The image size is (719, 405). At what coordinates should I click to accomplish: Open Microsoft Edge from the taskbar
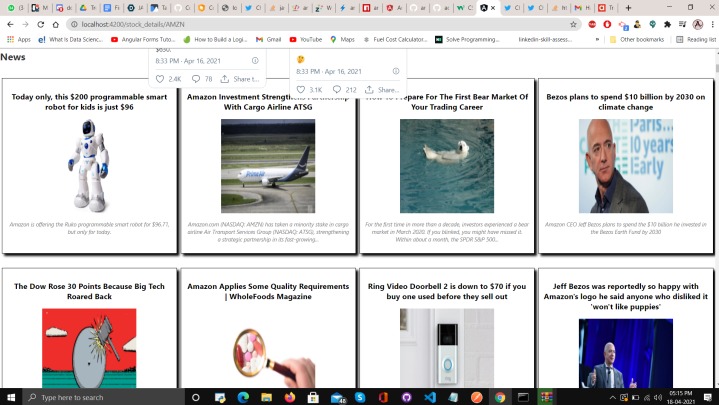(243, 397)
